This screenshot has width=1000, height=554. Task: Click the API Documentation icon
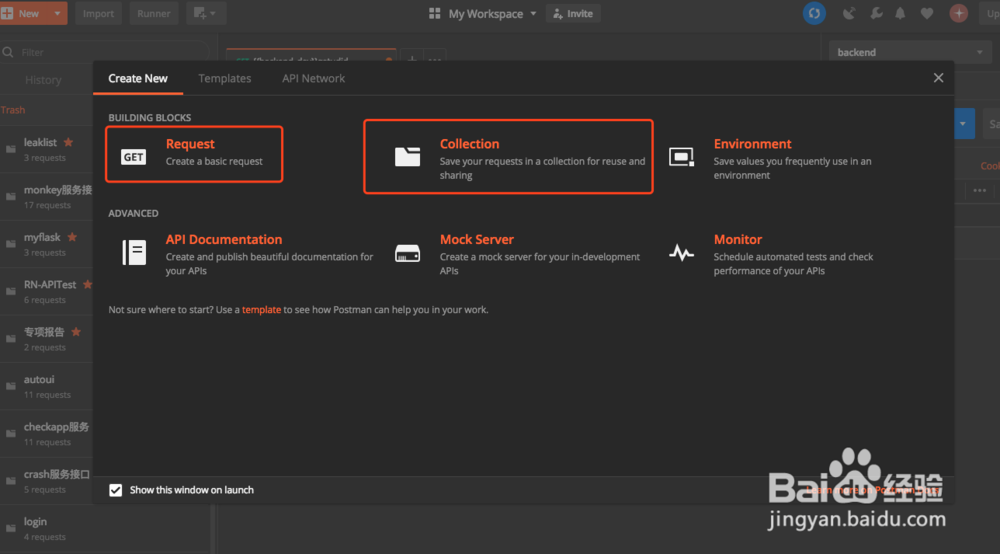click(134, 252)
